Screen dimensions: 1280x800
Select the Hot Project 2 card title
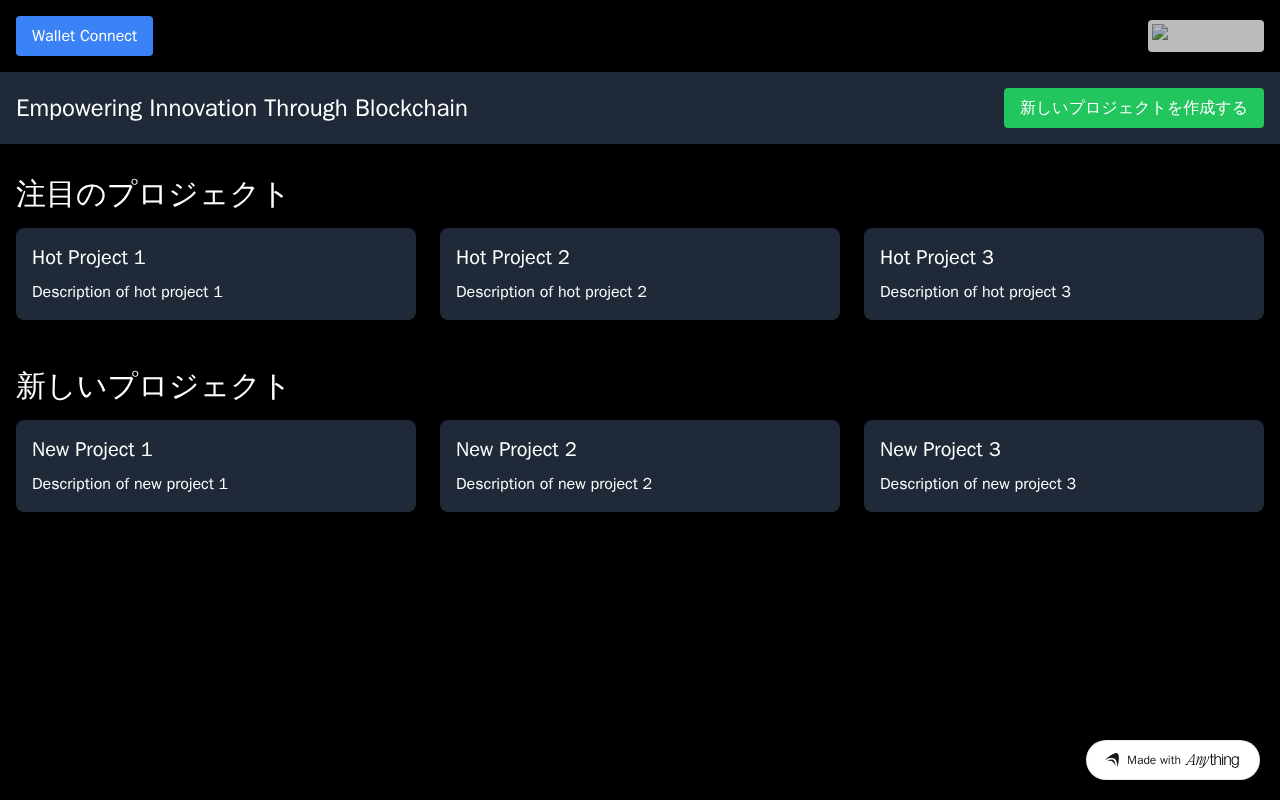513,257
